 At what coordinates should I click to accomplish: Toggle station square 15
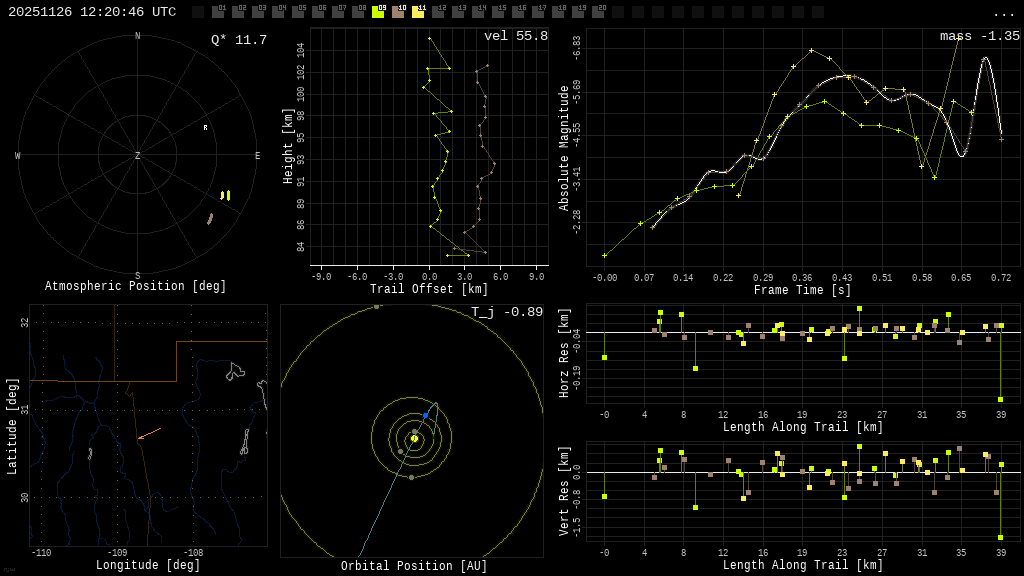tap(498, 12)
